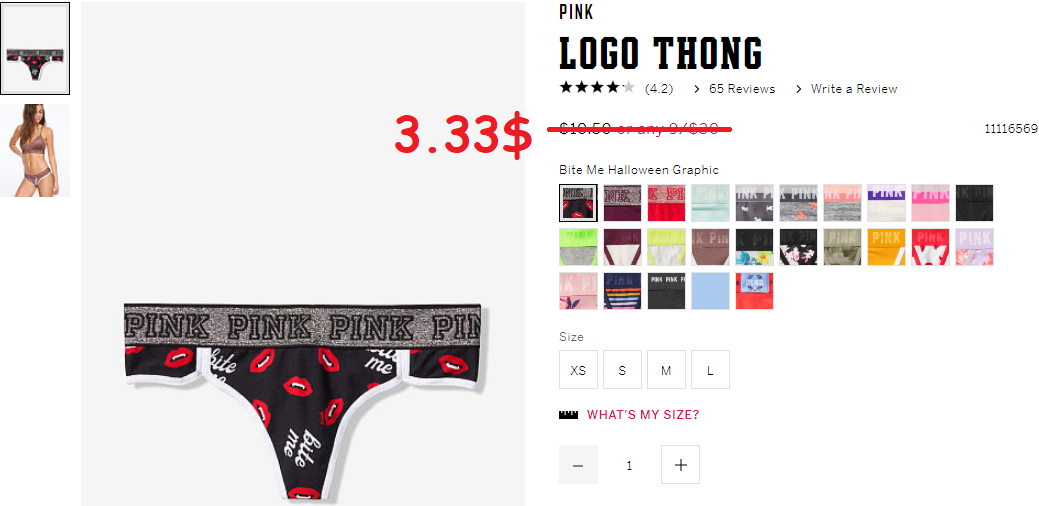This screenshot has width=1039, height=506.
Task: Choose size M
Action: coord(667,370)
